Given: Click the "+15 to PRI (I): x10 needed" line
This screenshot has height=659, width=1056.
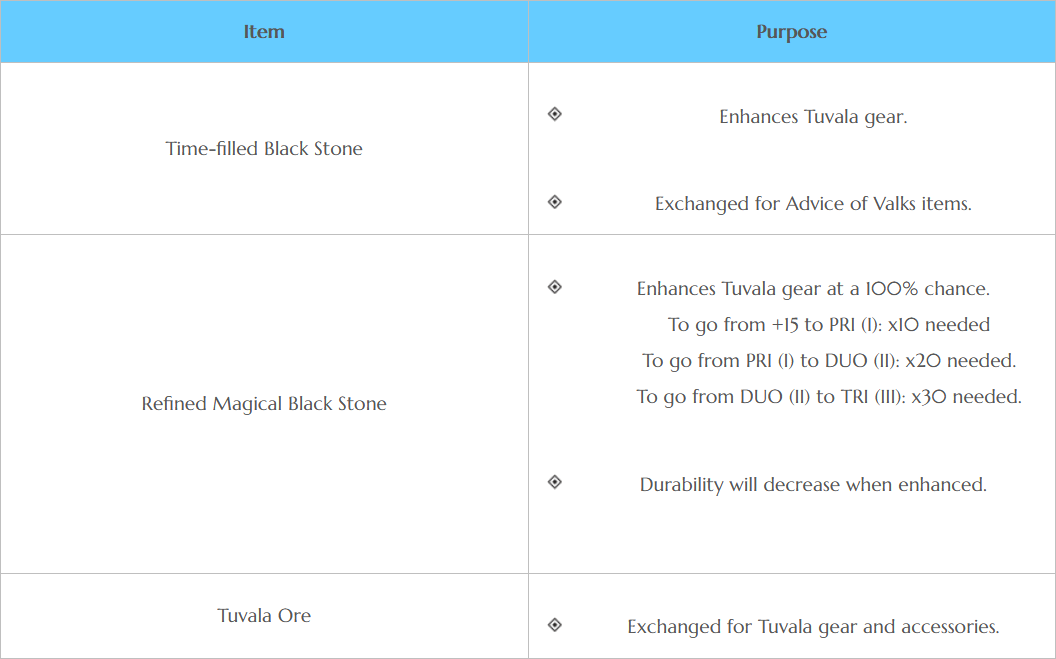Looking at the screenshot, I should 828,325.
